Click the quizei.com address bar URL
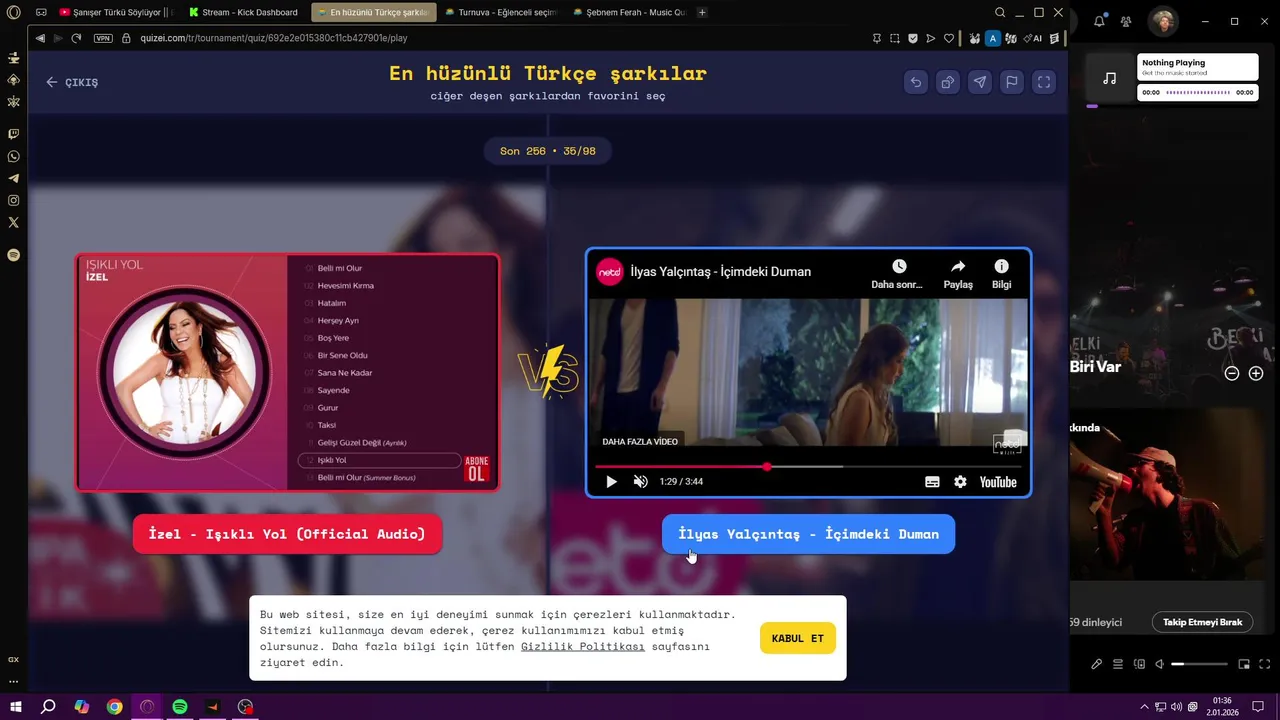The image size is (1280, 720). point(274,38)
